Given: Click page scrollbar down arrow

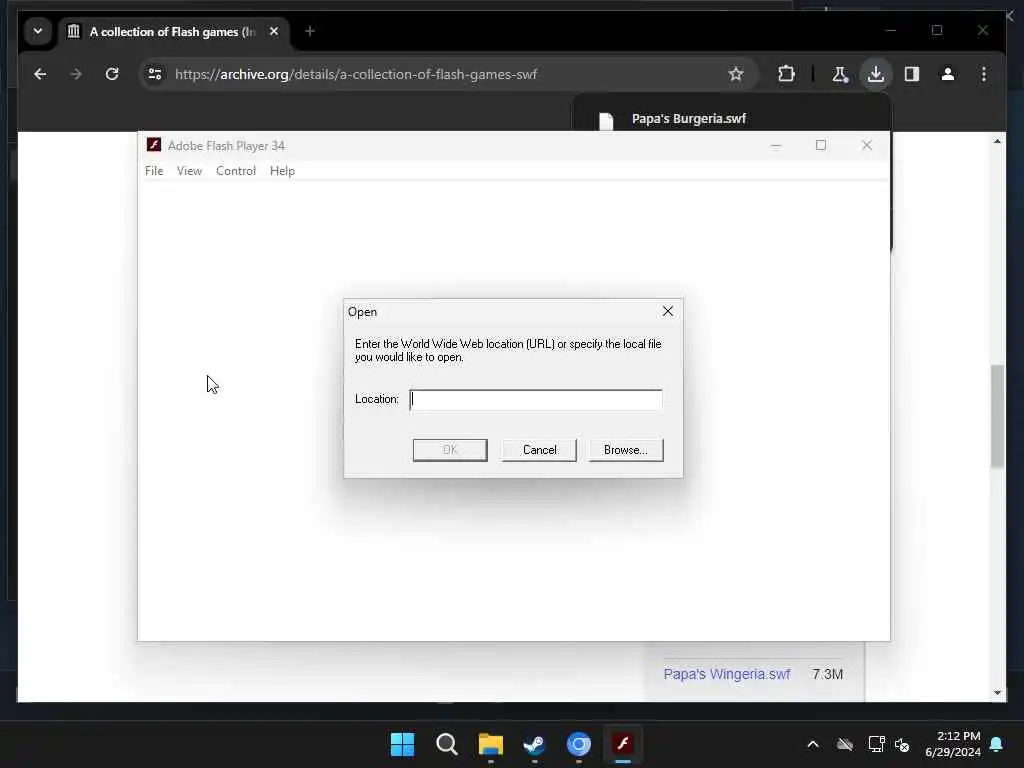Looking at the screenshot, I should [x=997, y=693].
